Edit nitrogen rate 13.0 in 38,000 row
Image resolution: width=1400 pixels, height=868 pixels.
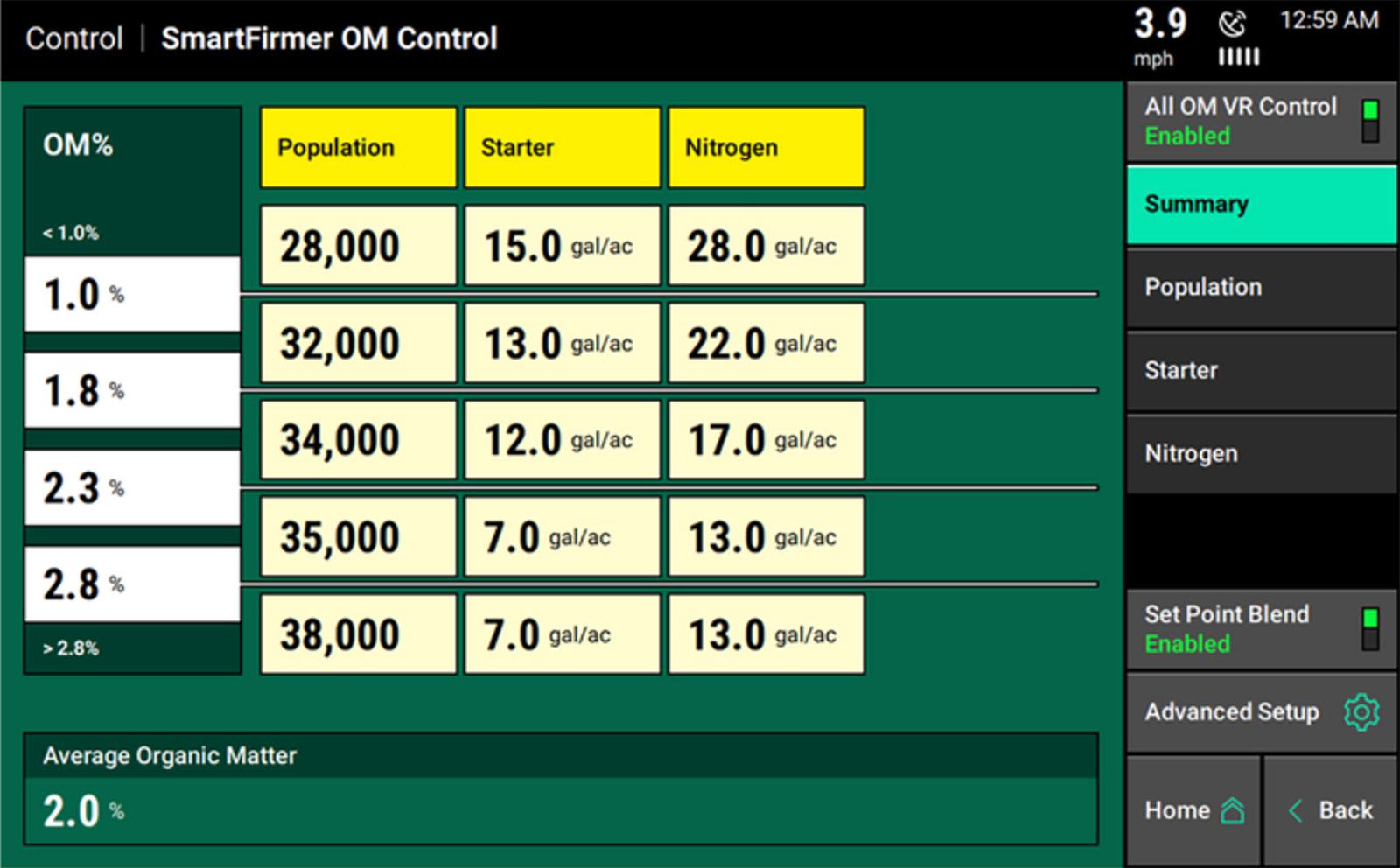[766, 633]
